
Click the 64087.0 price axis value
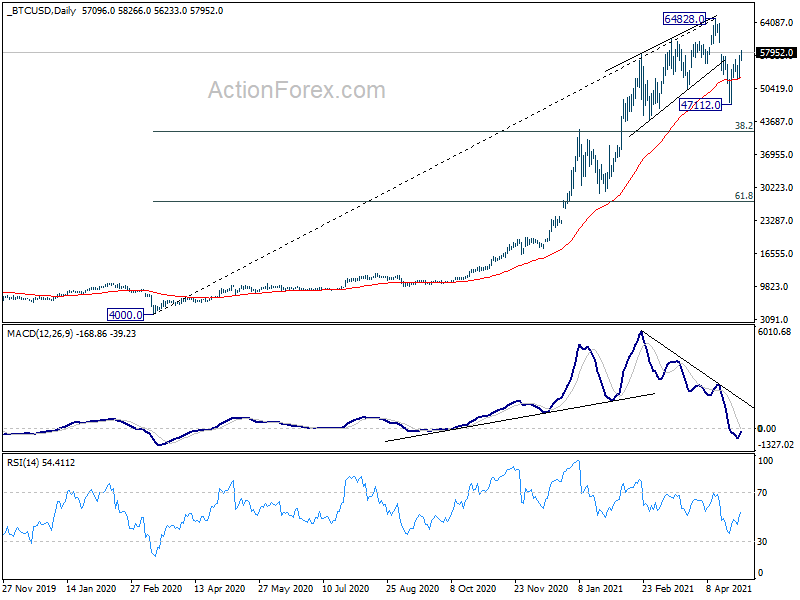point(776,22)
